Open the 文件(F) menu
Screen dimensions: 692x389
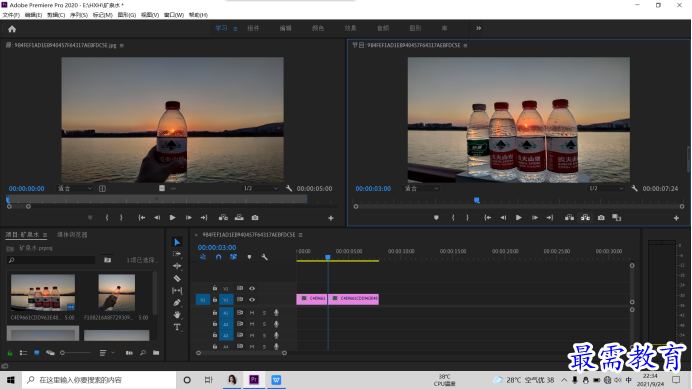pos(11,15)
